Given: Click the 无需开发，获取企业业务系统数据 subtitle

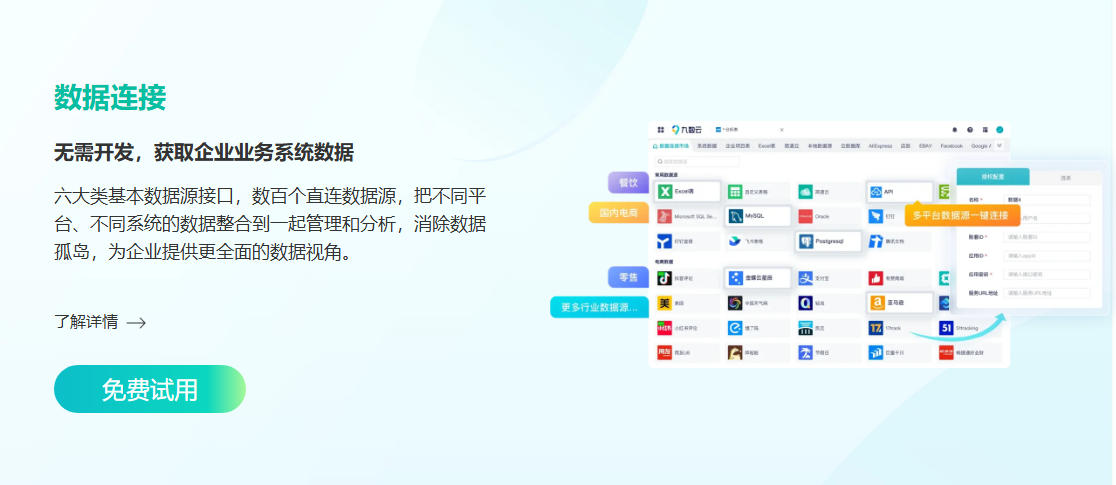Looking at the screenshot, I should point(204,152).
